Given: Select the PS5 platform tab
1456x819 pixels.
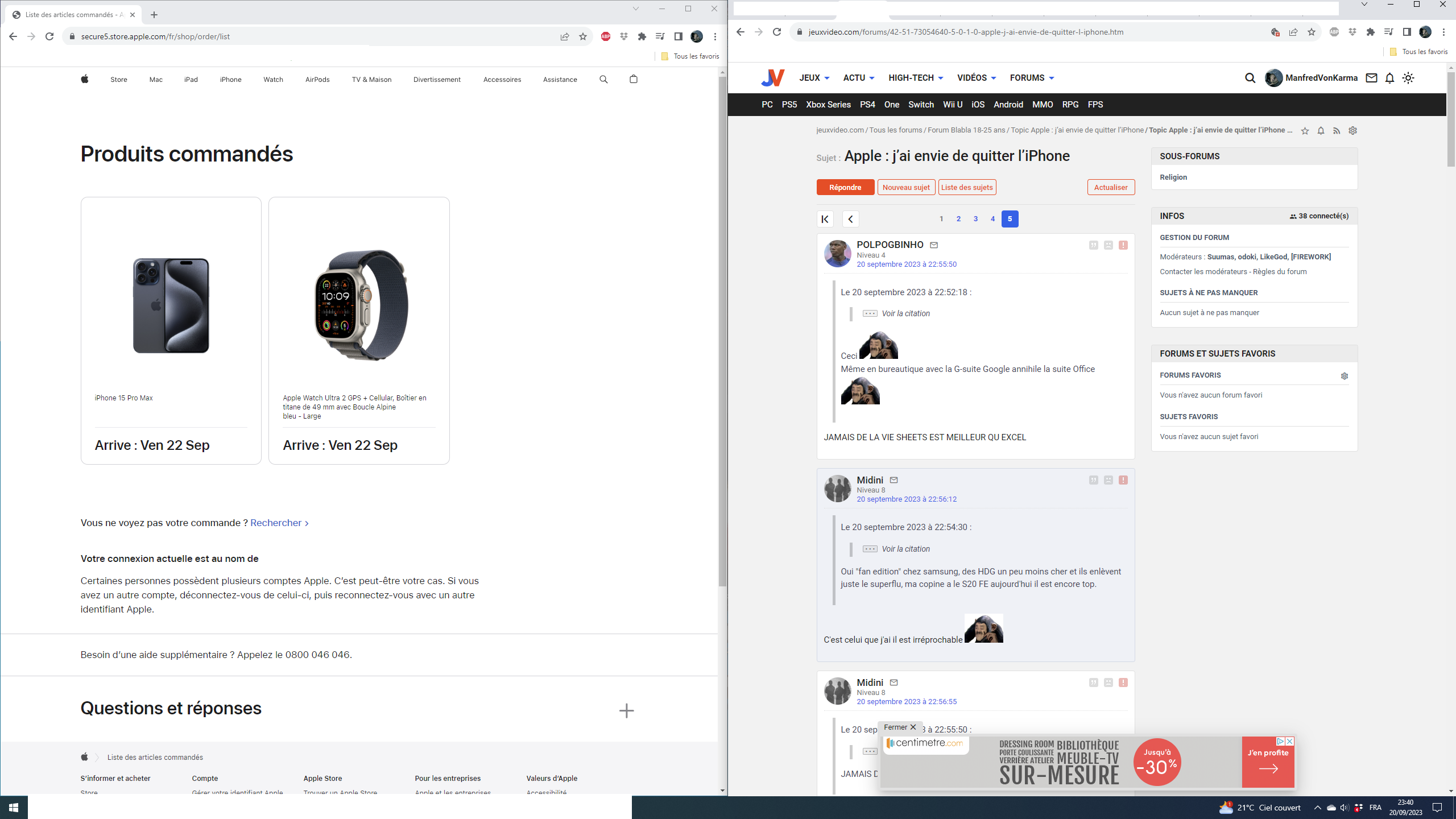Looking at the screenshot, I should click(789, 105).
